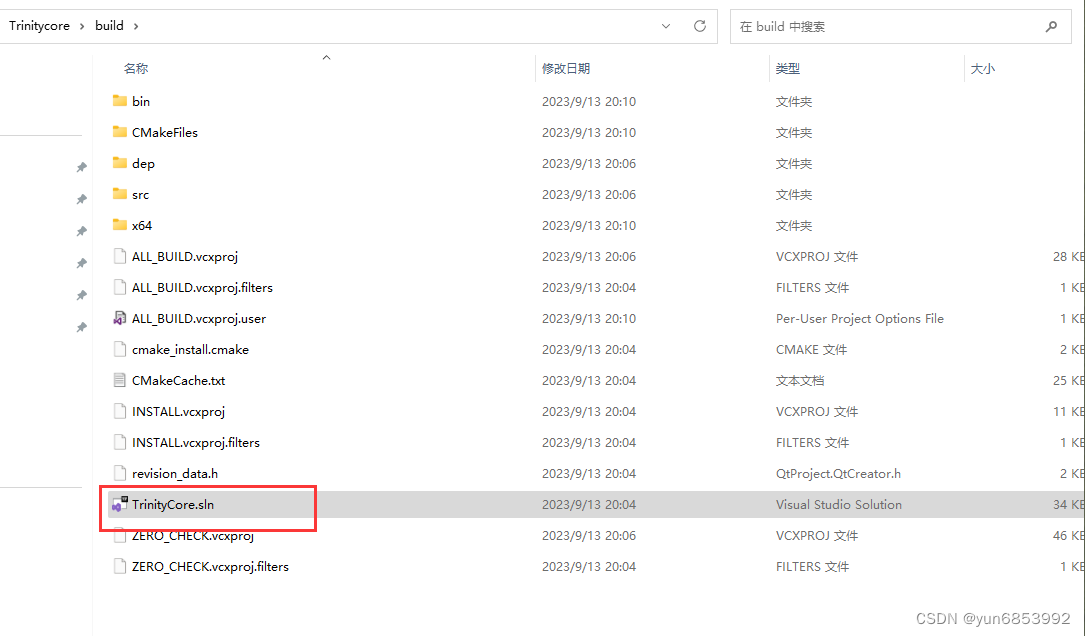
Task: Refresh the build folder view
Action: 700,26
